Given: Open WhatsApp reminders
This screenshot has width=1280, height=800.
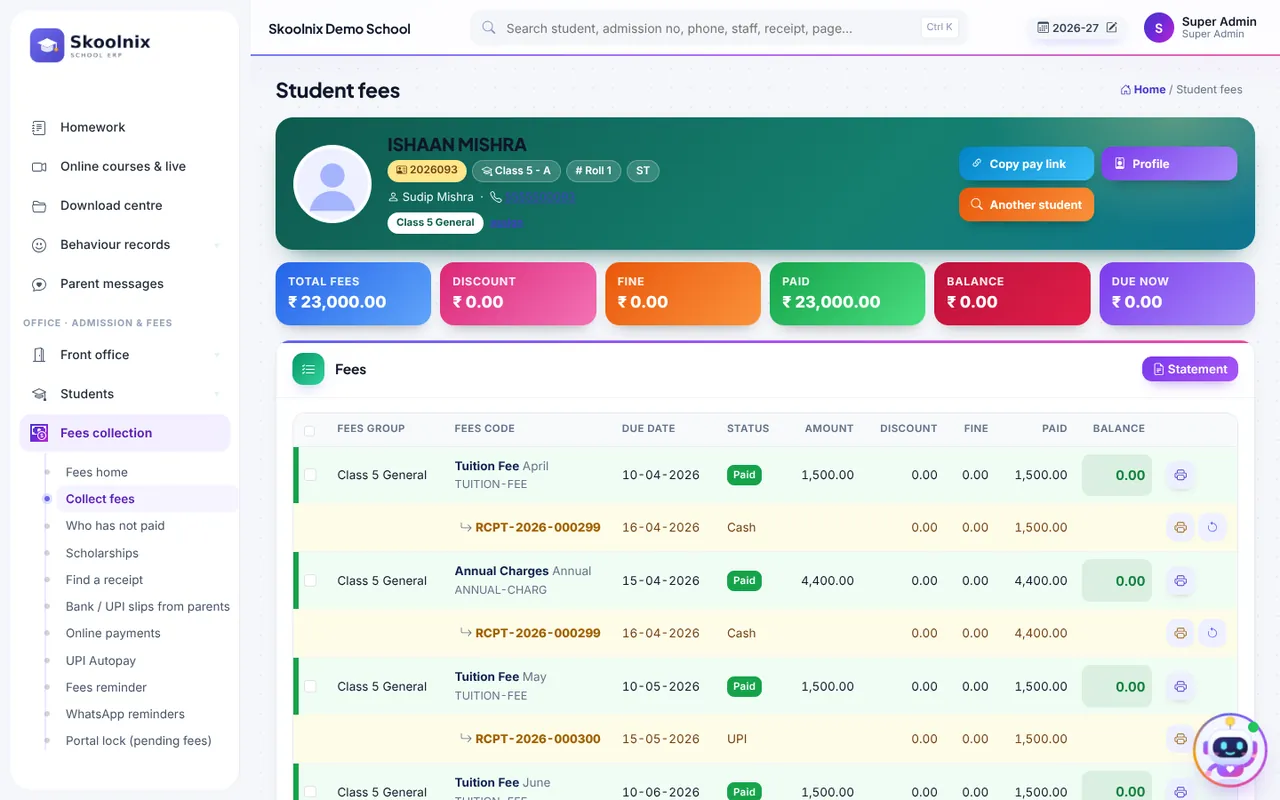Looking at the screenshot, I should [125, 714].
